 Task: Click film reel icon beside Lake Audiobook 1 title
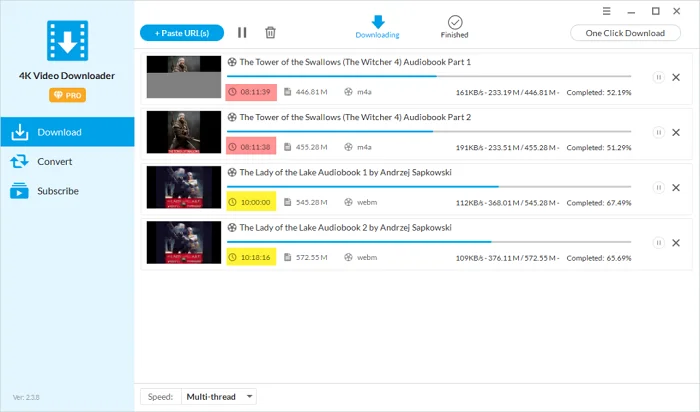click(x=232, y=172)
